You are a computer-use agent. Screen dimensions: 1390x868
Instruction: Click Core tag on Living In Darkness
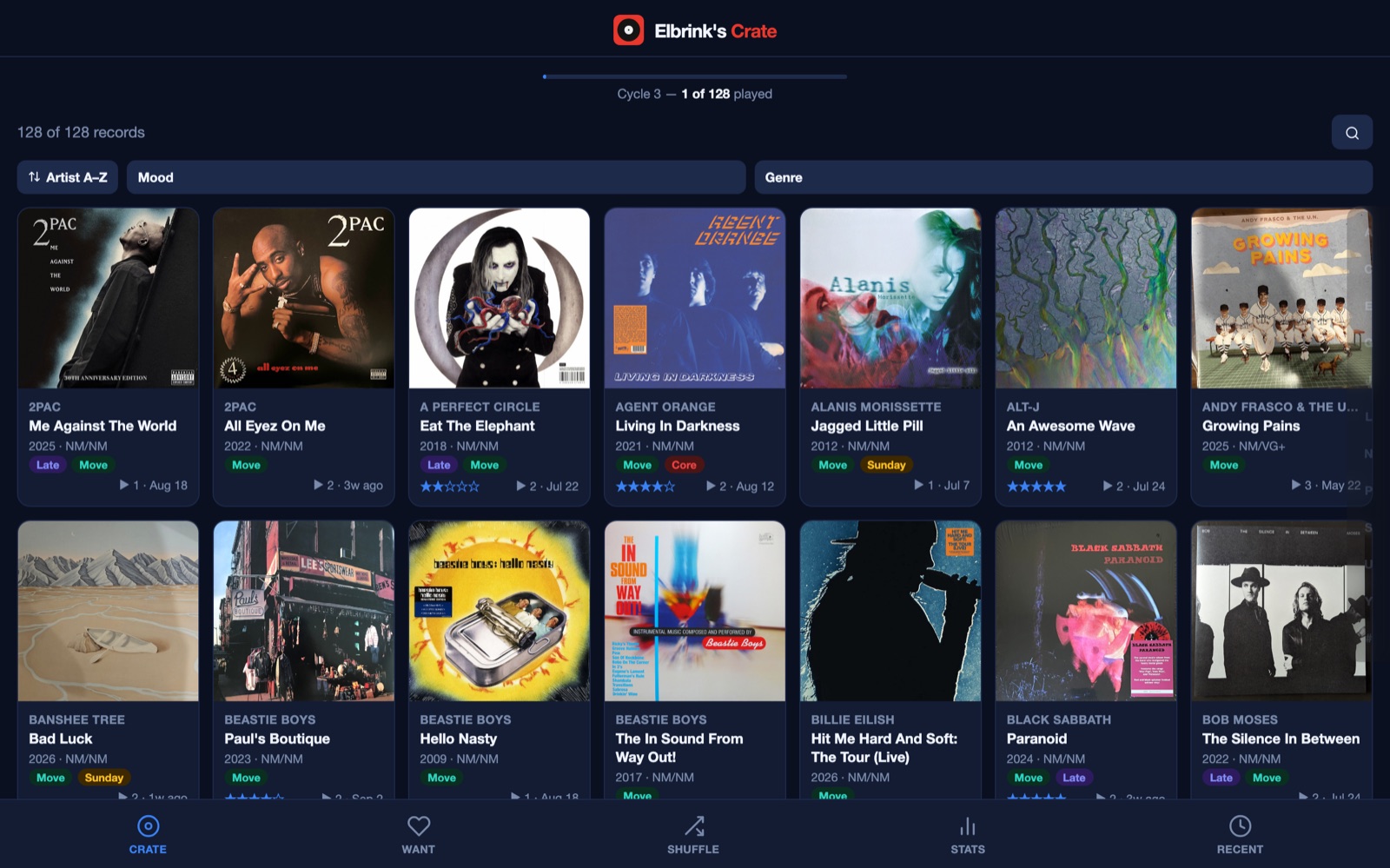pos(684,465)
